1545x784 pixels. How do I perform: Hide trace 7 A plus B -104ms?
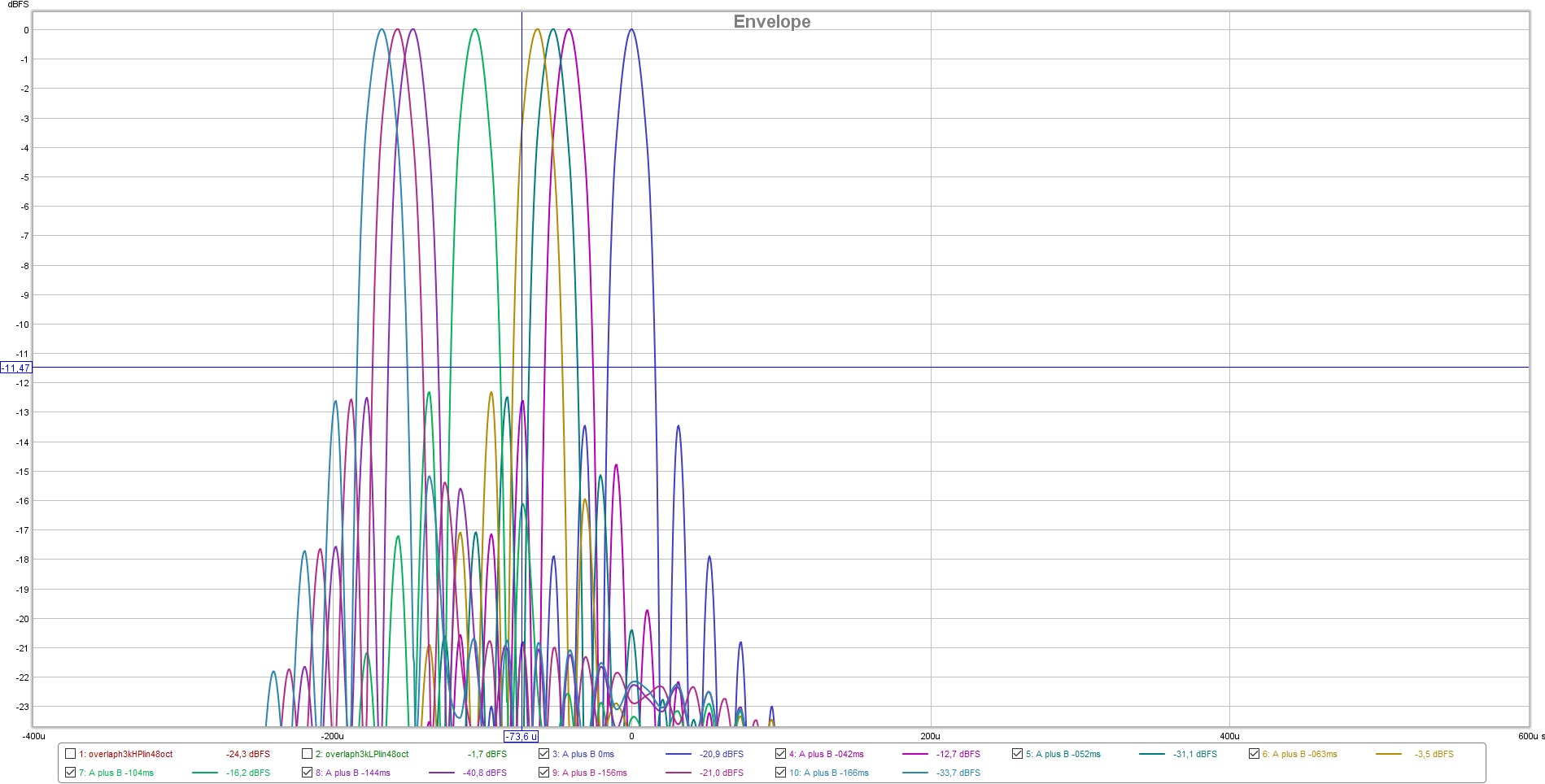coord(71,773)
